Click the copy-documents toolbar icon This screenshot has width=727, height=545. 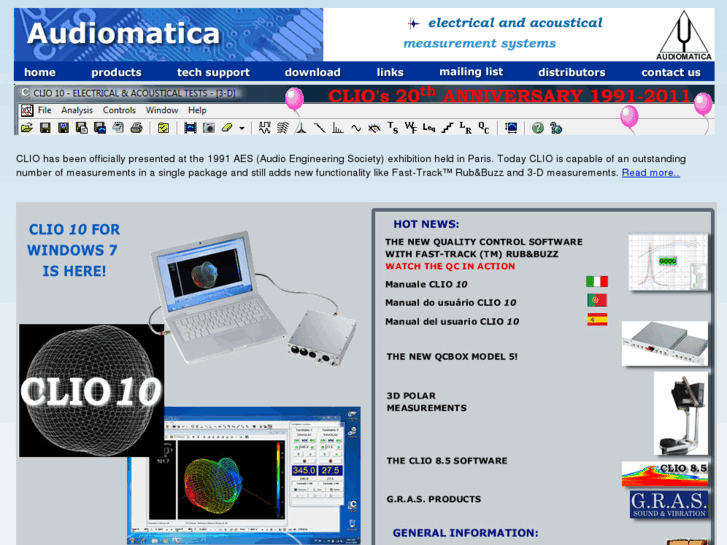tap(82, 128)
